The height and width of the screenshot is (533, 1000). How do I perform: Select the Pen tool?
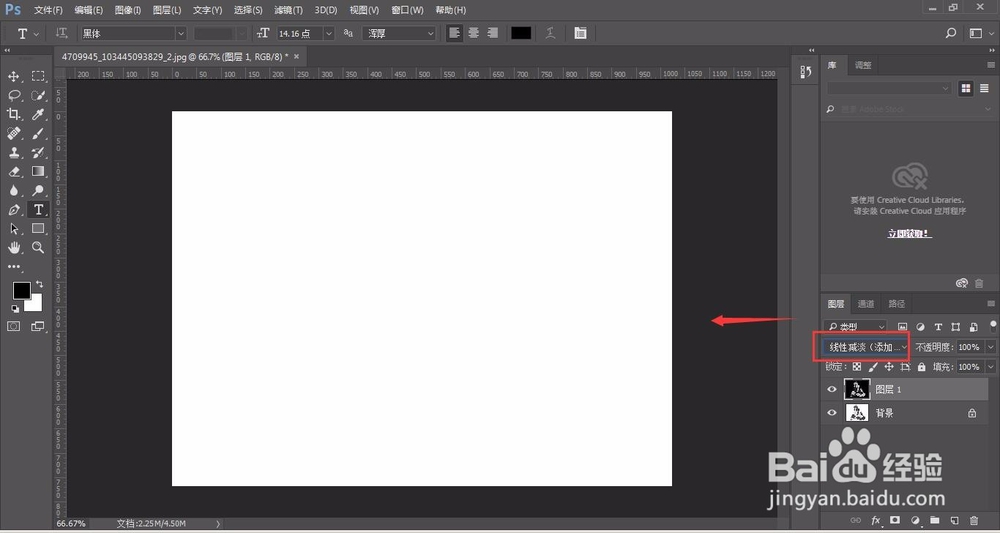[x=13, y=210]
